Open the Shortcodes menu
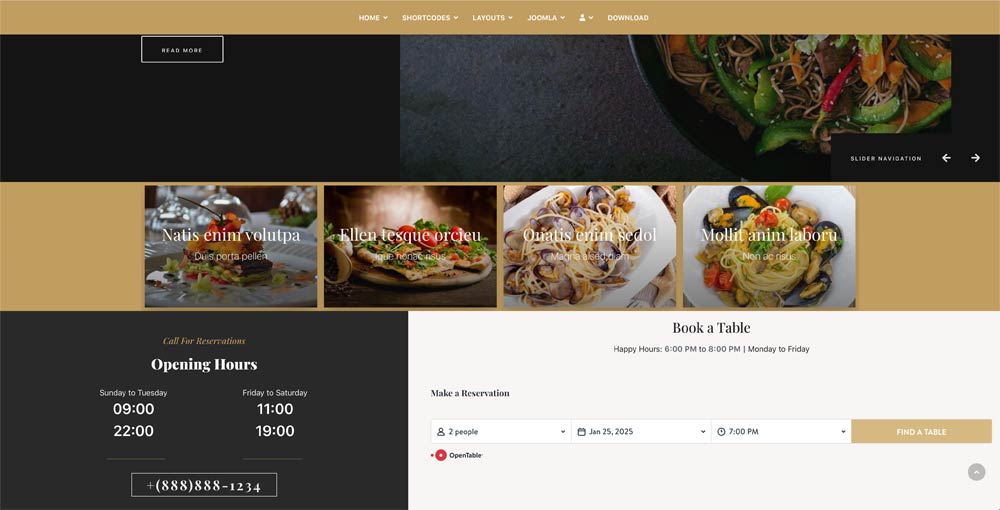Viewport: 1000px width, 510px height. tap(430, 18)
